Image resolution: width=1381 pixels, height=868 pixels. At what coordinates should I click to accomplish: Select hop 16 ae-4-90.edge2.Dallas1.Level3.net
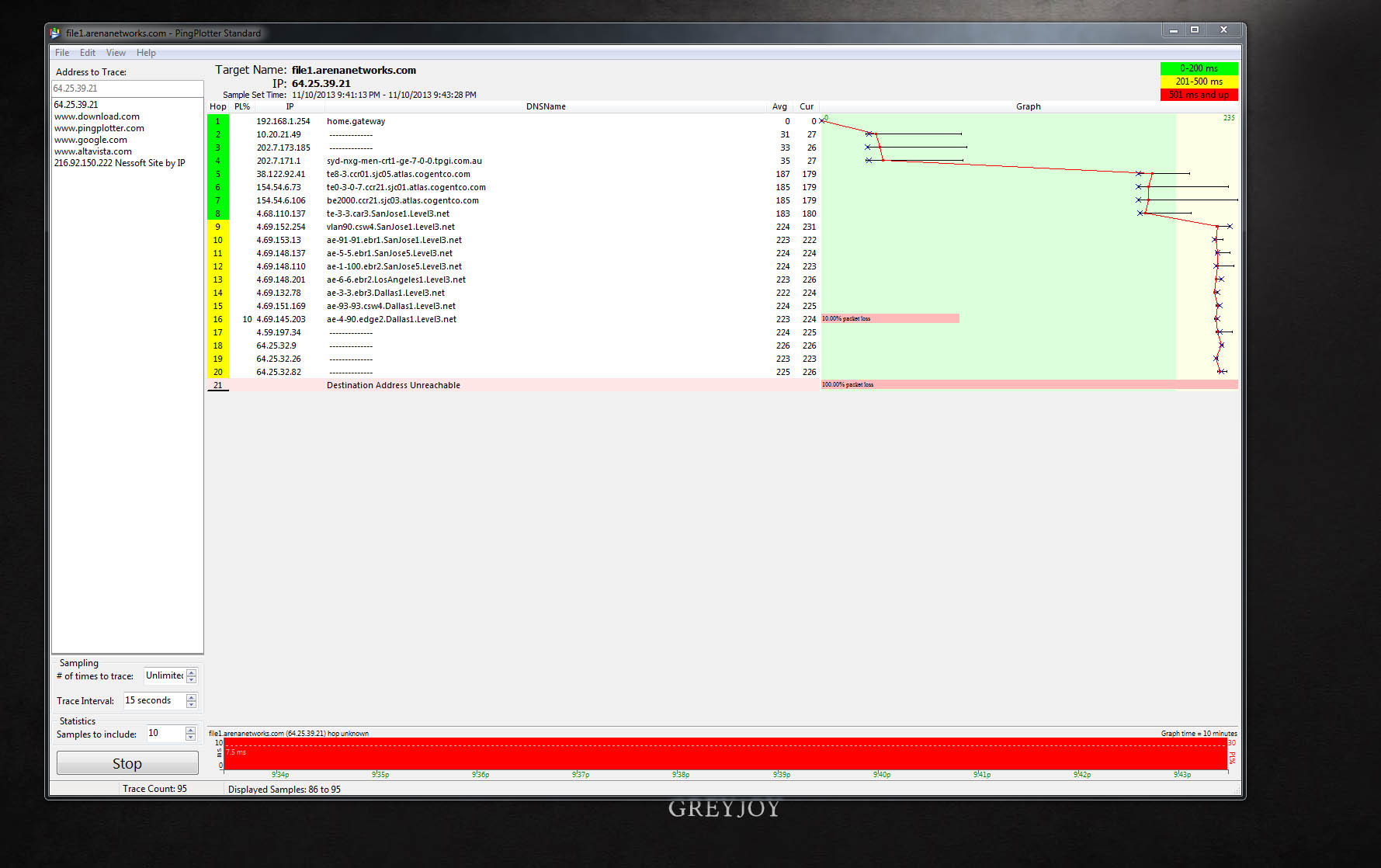(391, 319)
